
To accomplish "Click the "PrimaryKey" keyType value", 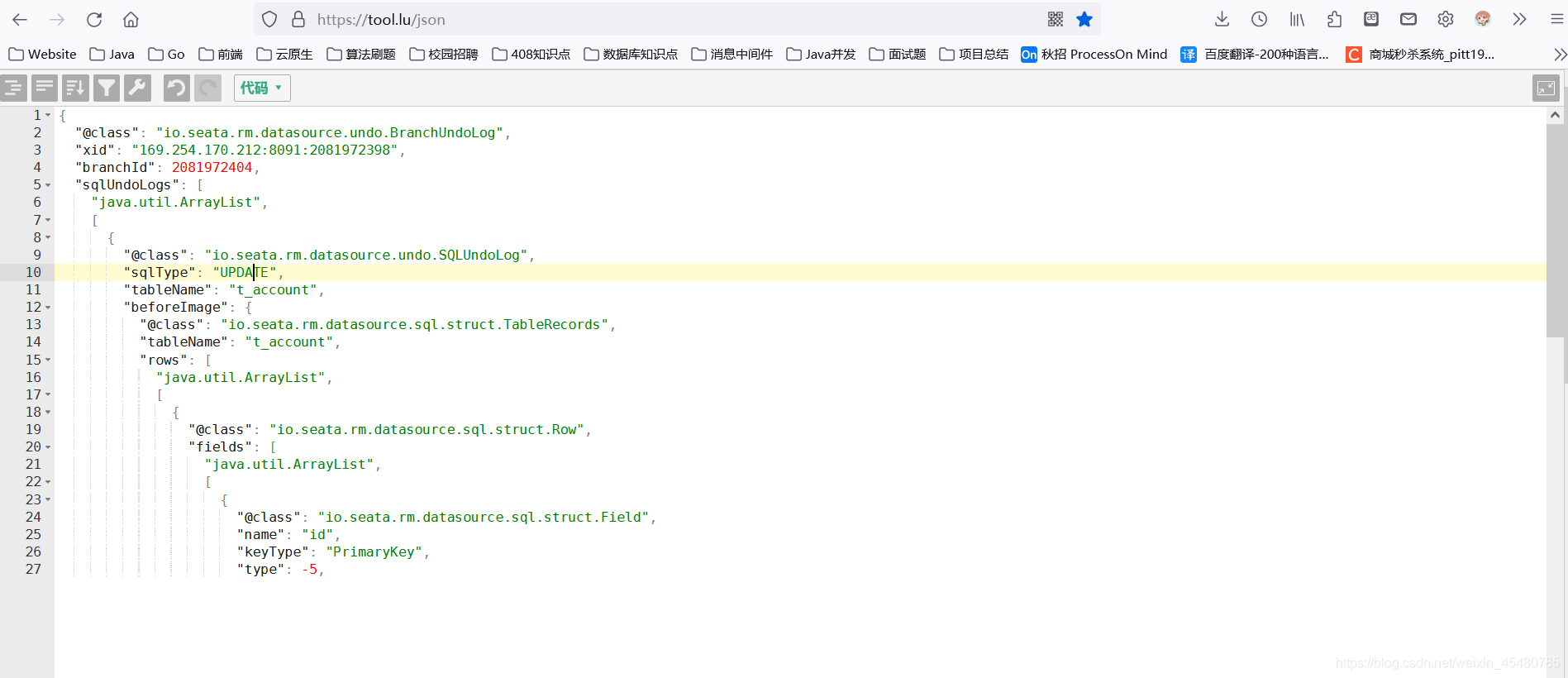I will (x=374, y=551).
